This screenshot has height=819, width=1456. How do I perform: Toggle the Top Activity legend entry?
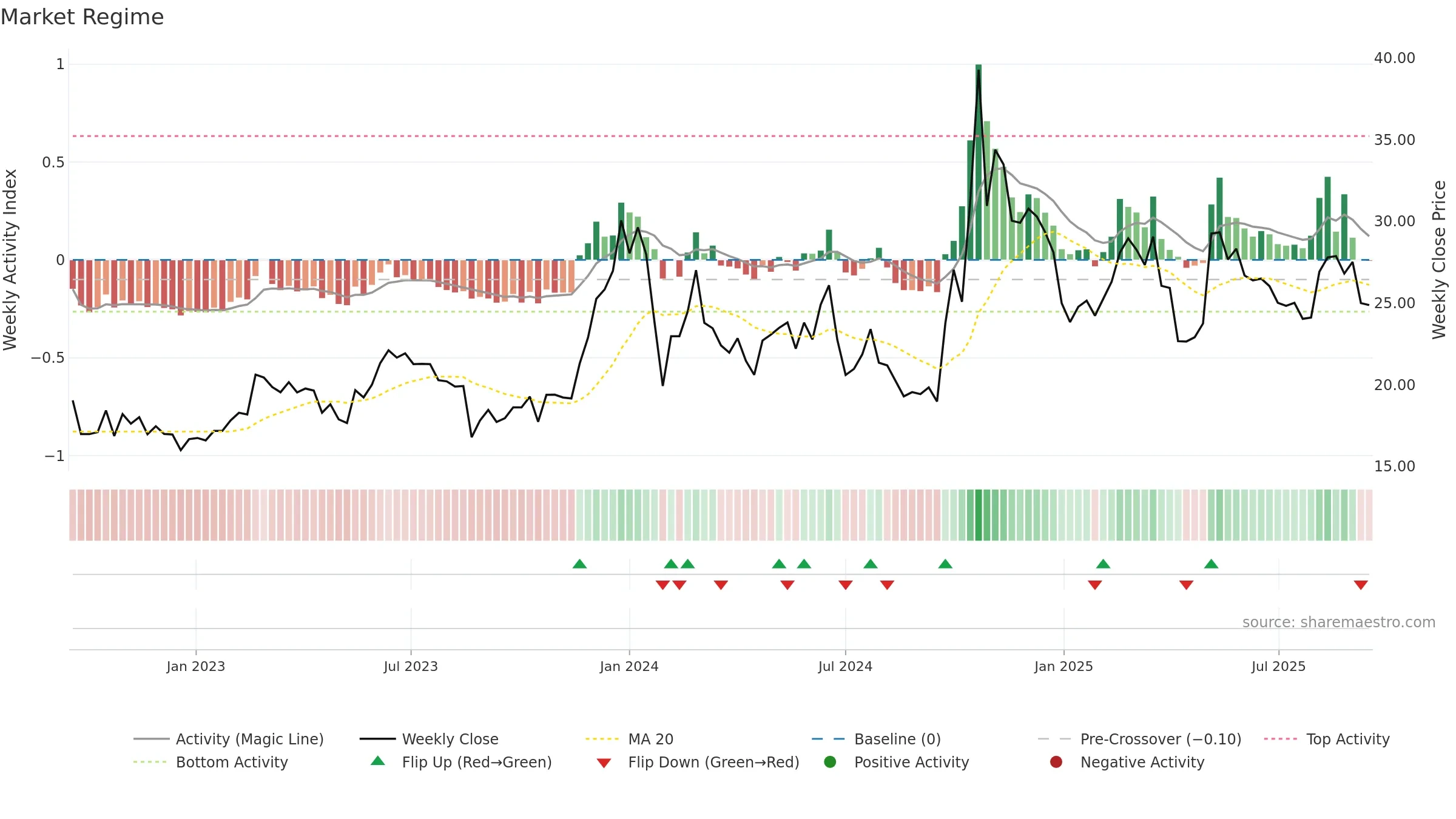pos(1327,739)
